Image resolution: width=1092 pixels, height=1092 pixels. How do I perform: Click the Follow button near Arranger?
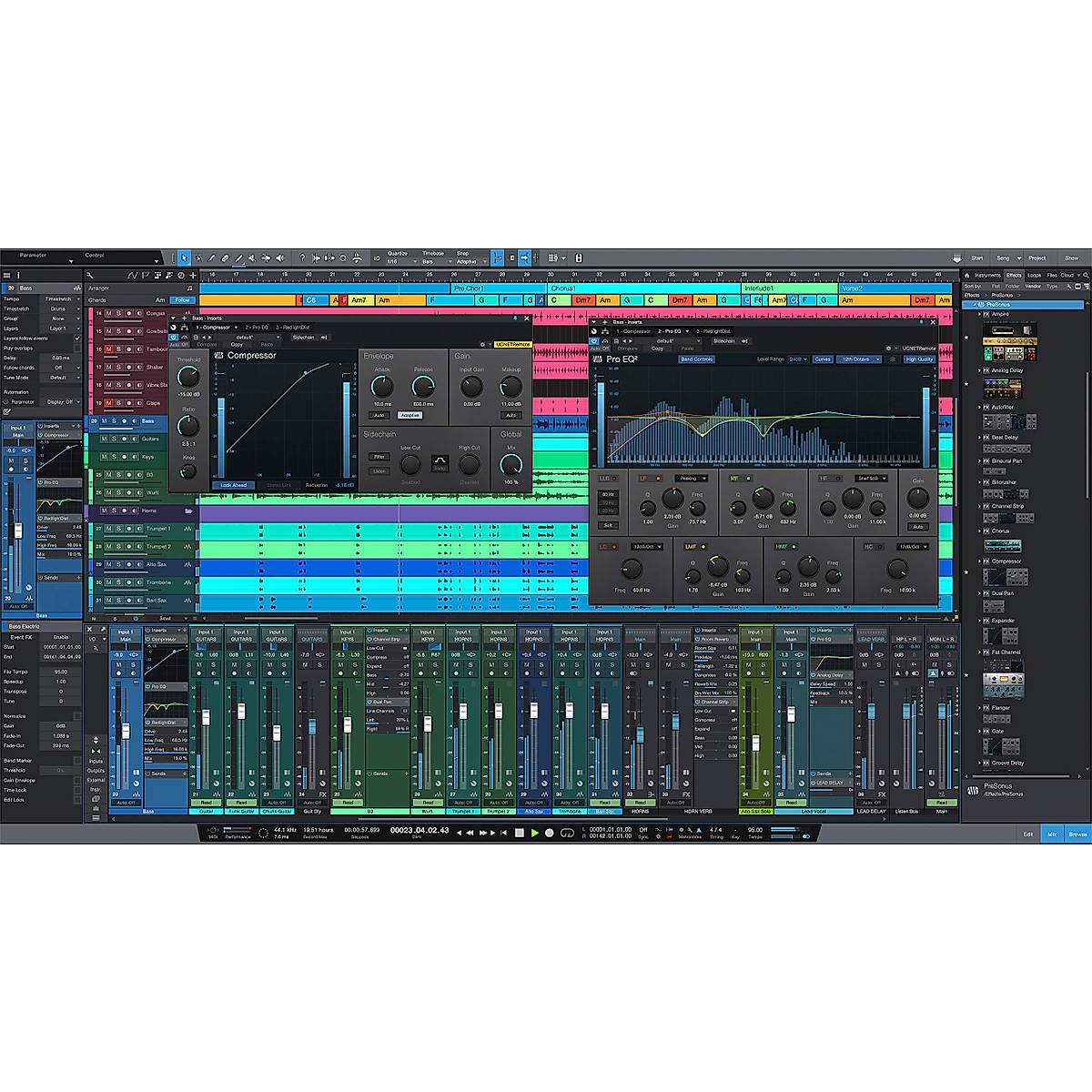coord(182,299)
